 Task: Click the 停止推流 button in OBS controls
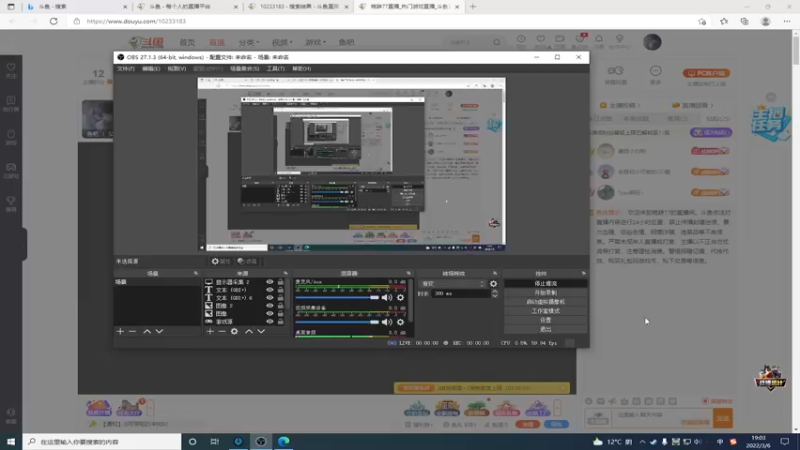pyautogui.click(x=545, y=284)
